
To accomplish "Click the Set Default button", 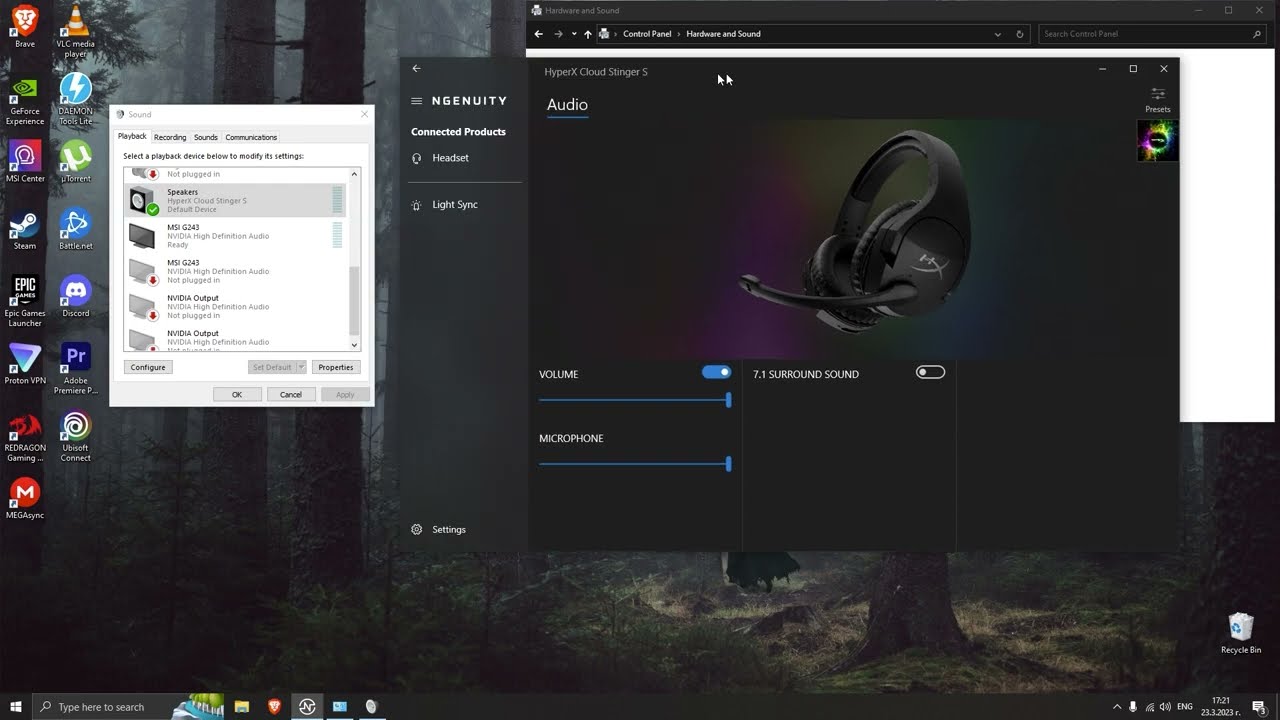I will 272,367.
